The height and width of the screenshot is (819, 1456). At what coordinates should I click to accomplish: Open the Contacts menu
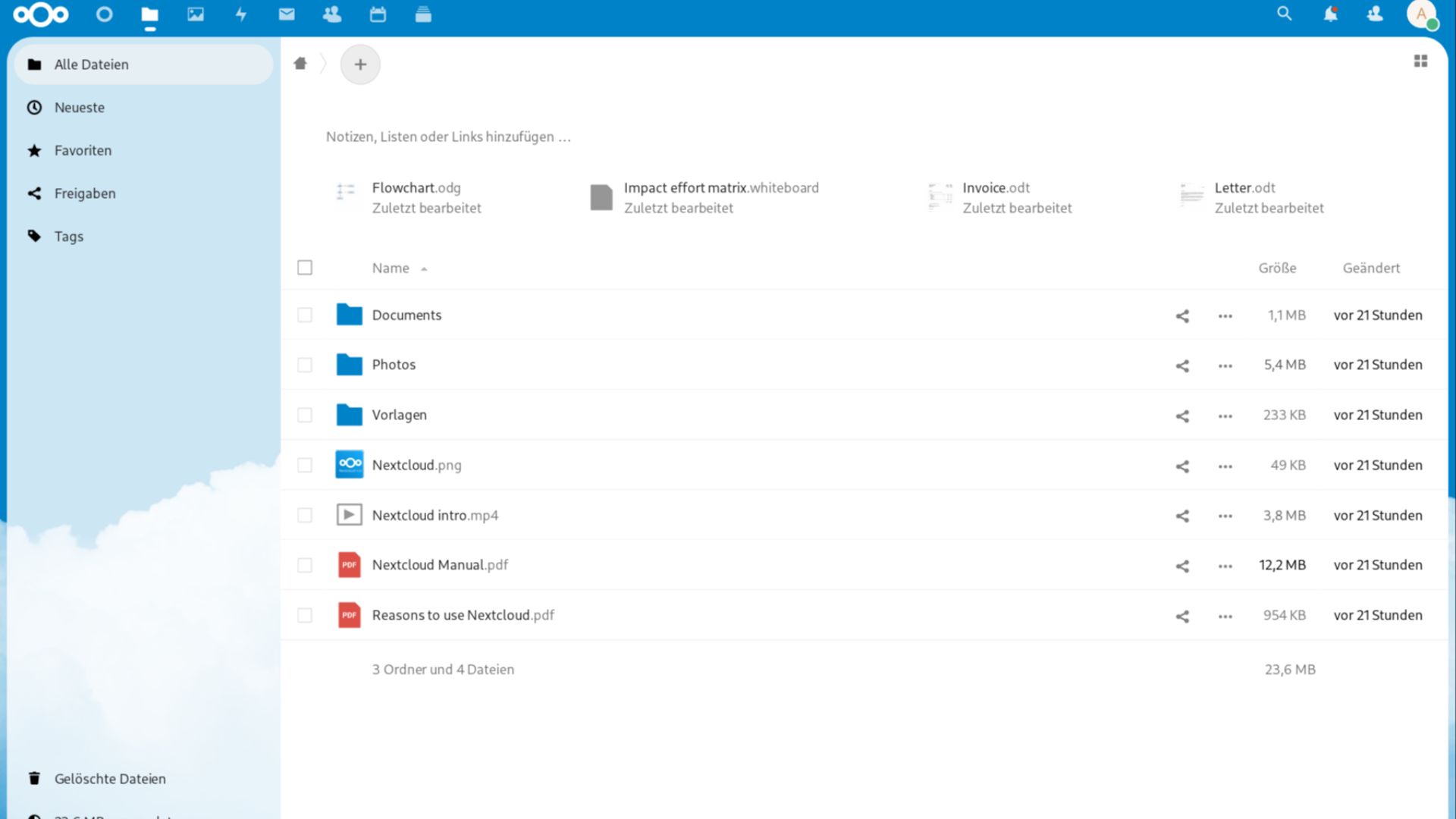(x=1373, y=14)
